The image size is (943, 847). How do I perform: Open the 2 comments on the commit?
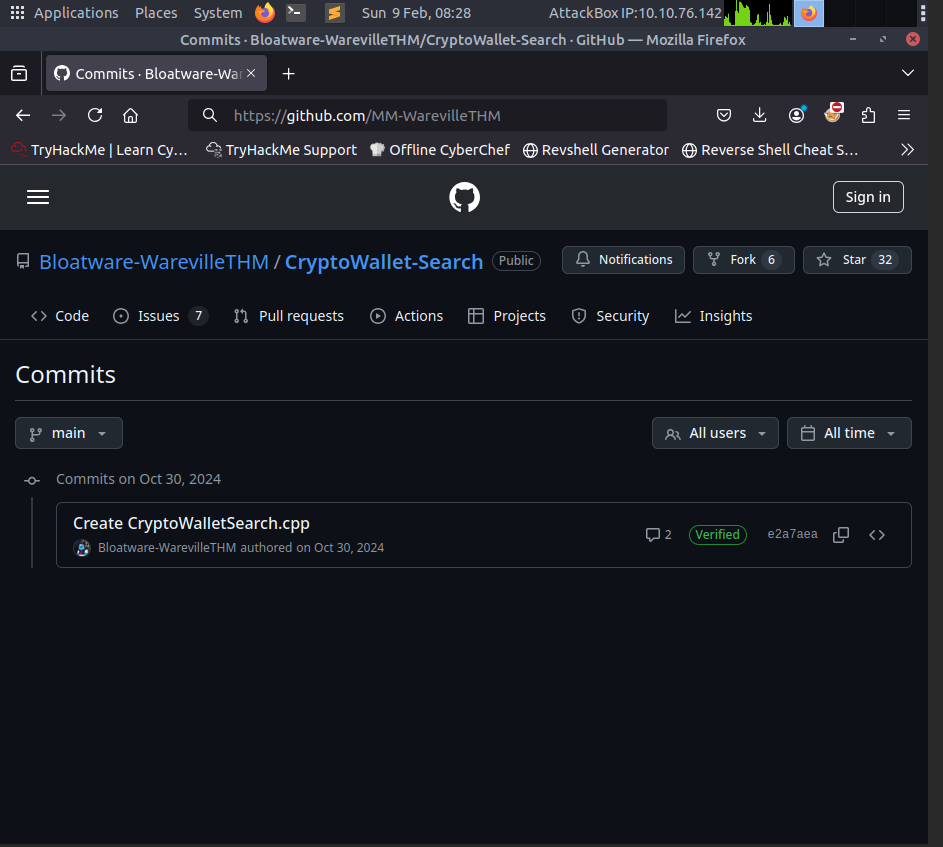coord(658,535)
